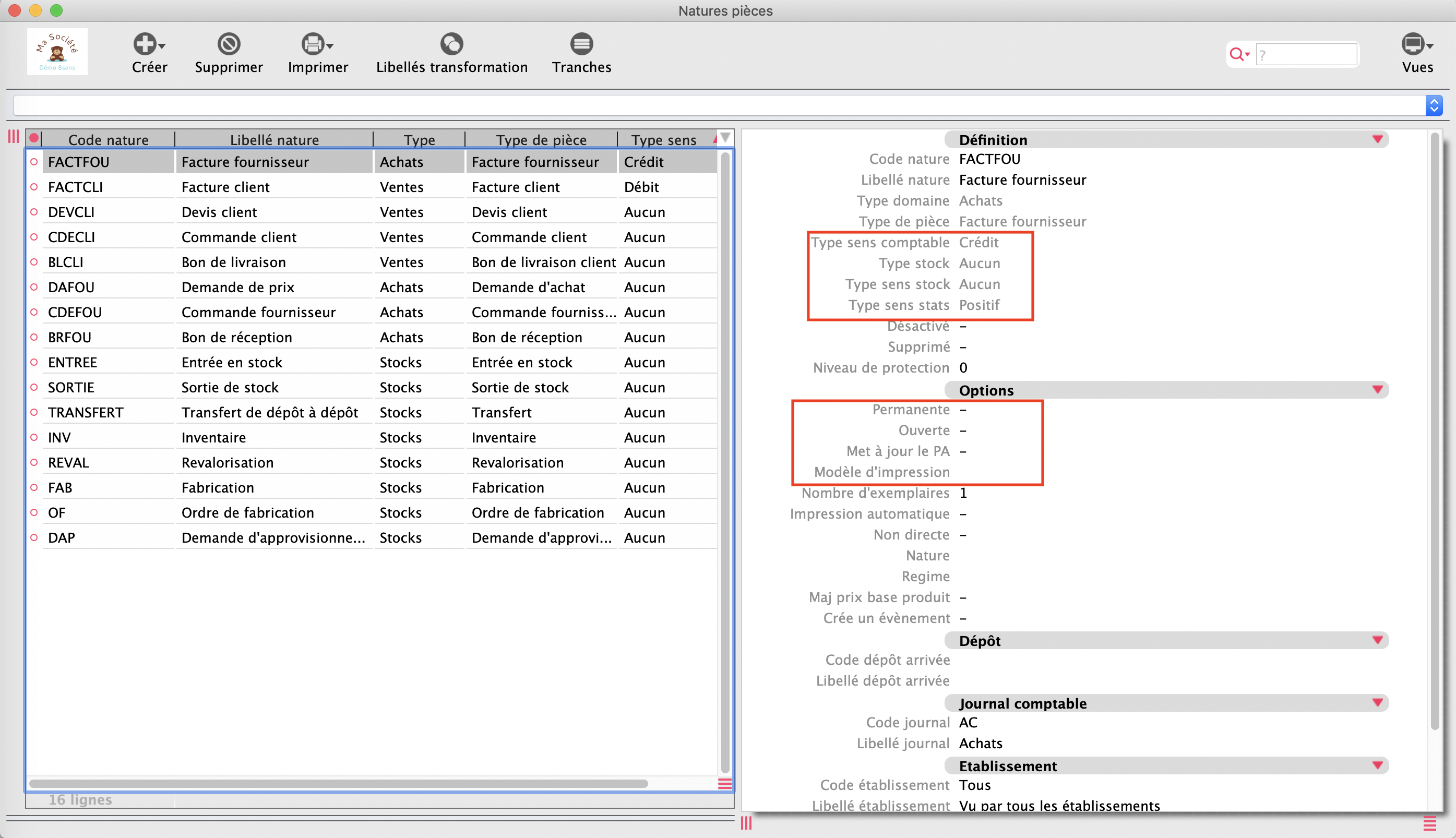1456x838 pixels.
Task: Click the search magnifier icon
Action: tap(1236, 55)
